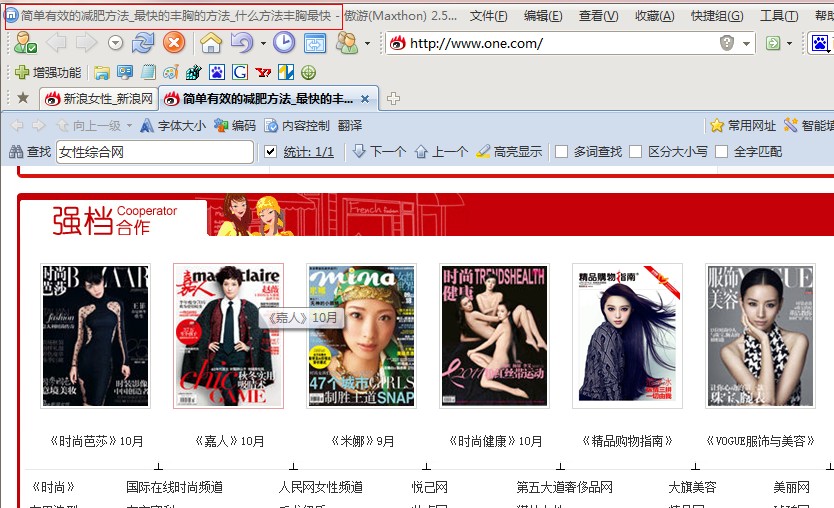Click the Baidu paw icon in utilities bar
This screenshot has height=508, width=834.
coord(216,72)
